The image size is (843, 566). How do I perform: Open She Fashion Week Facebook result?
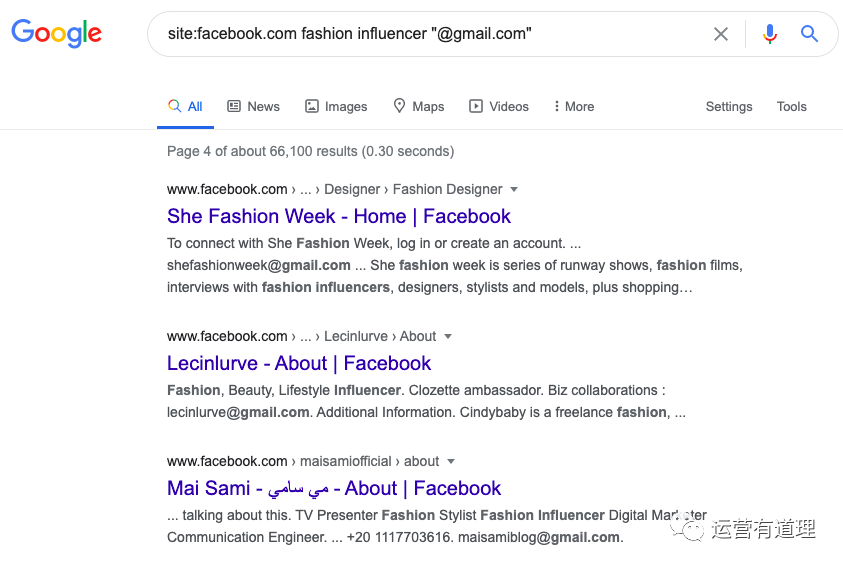pos(339,216)
